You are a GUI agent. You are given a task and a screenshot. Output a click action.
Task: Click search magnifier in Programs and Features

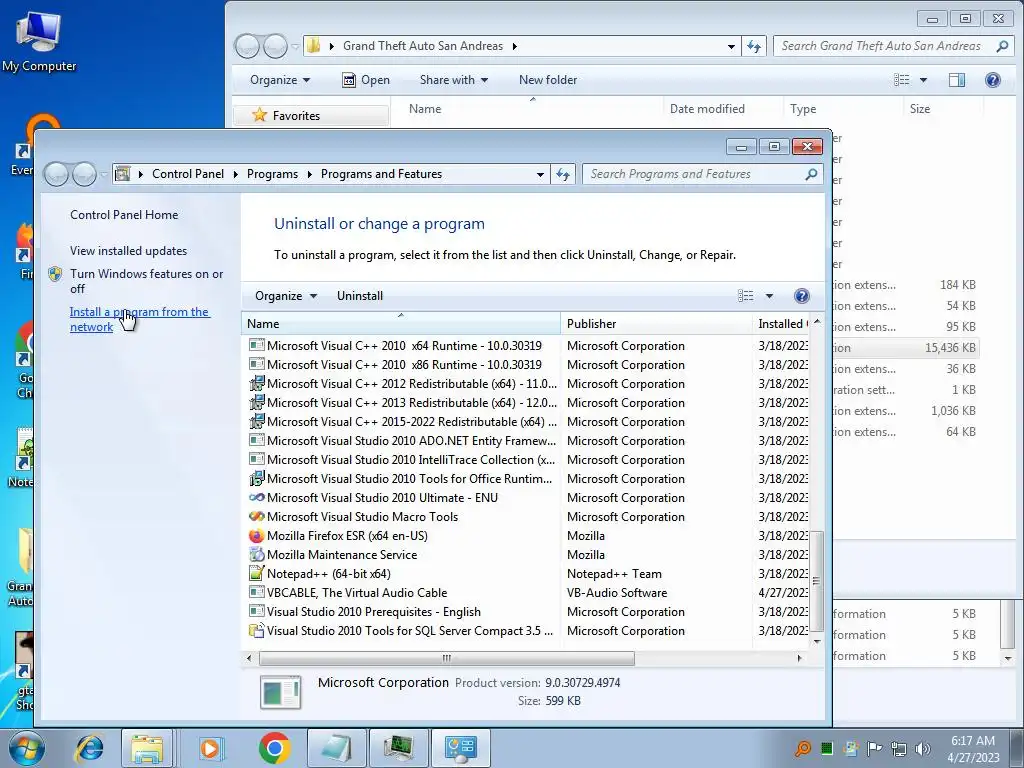coord(811,174)
